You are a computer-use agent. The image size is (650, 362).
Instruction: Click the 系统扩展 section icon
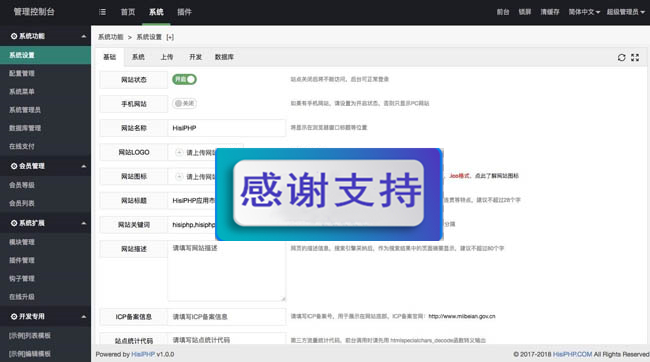(14, 223)
